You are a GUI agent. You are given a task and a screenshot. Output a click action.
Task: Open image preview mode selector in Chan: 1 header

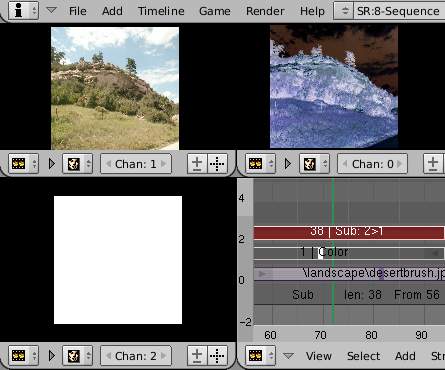tap(77, 164)
